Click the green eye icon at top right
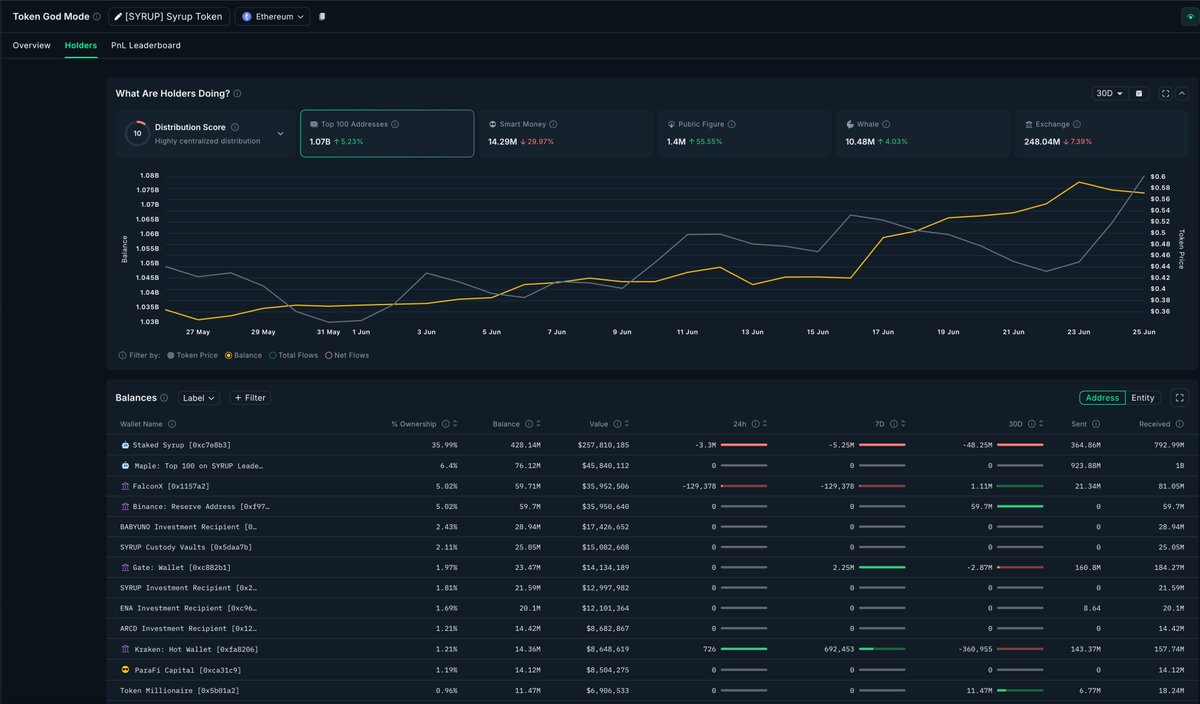Screen dimensions: 1200x704 click(1188, 17)
